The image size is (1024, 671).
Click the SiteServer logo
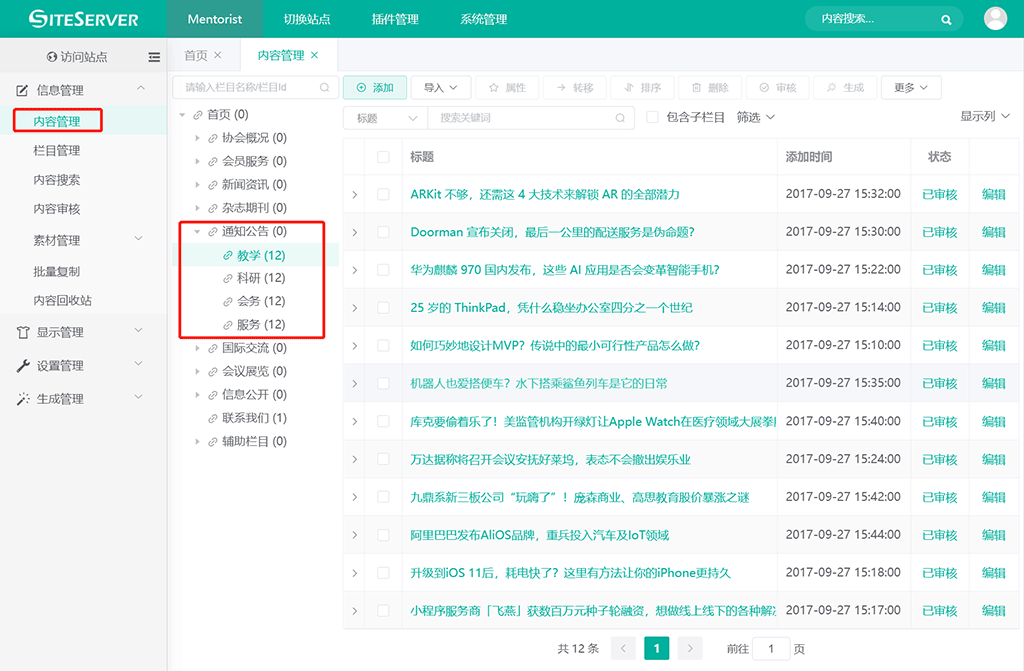pos(84,18)
